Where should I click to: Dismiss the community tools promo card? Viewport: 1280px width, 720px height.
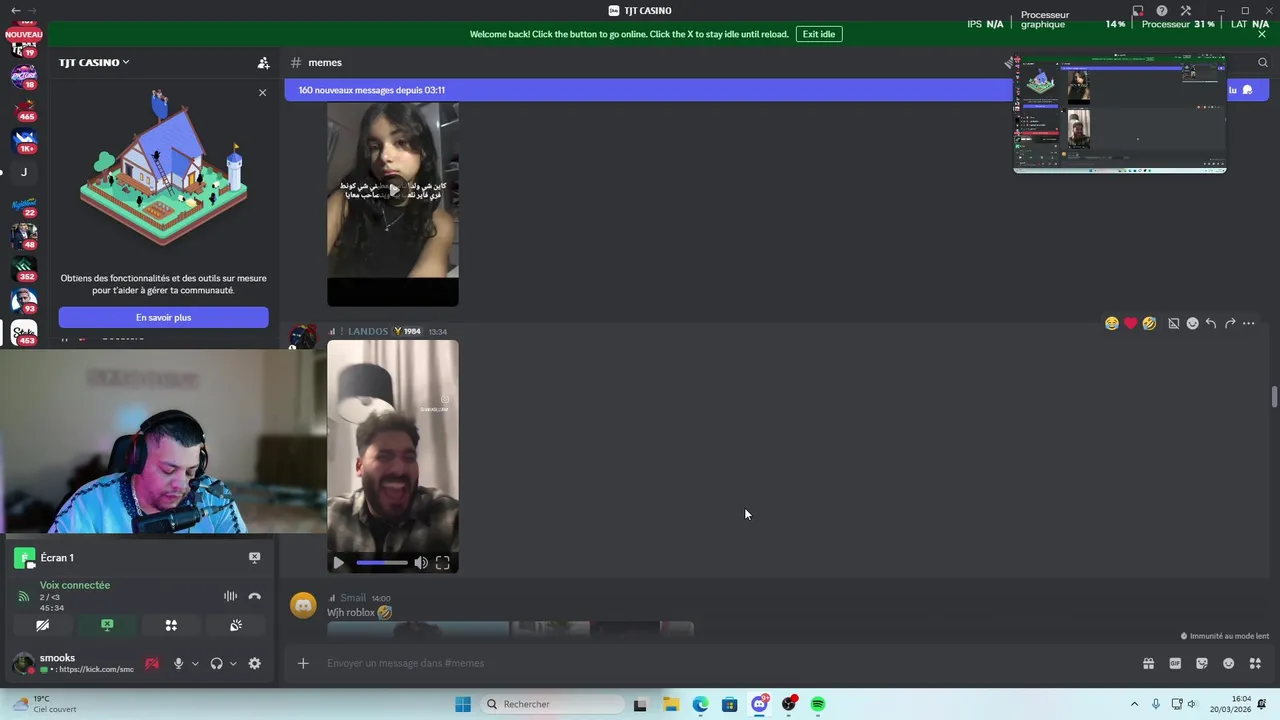click(262, 93)
